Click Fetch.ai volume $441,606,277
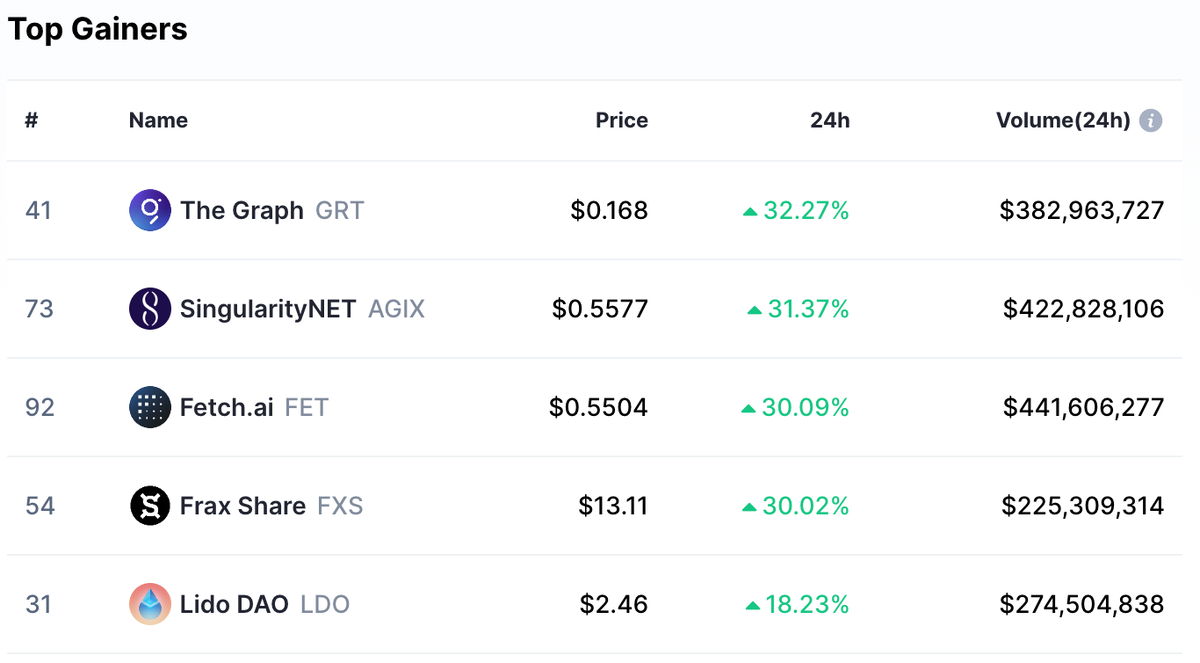 [x=1084, y=407]
